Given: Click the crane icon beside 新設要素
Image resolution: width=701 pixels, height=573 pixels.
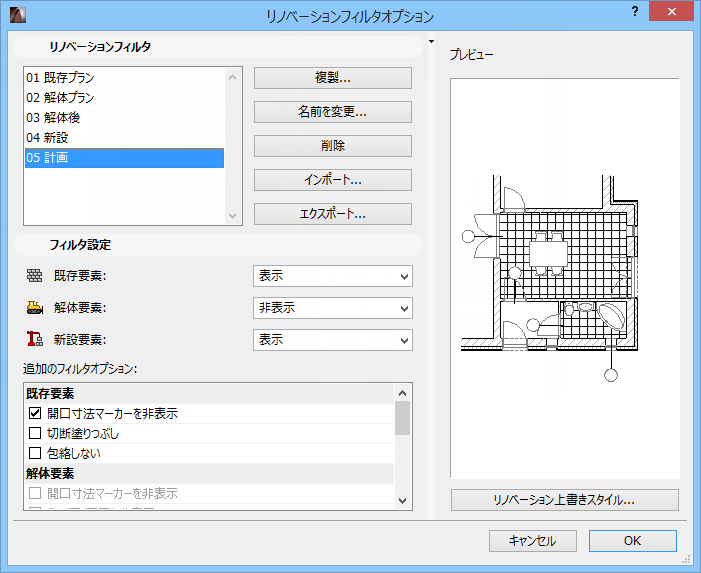Looking at the screenshot, I should pyautogui.click(x=35, y=339).
